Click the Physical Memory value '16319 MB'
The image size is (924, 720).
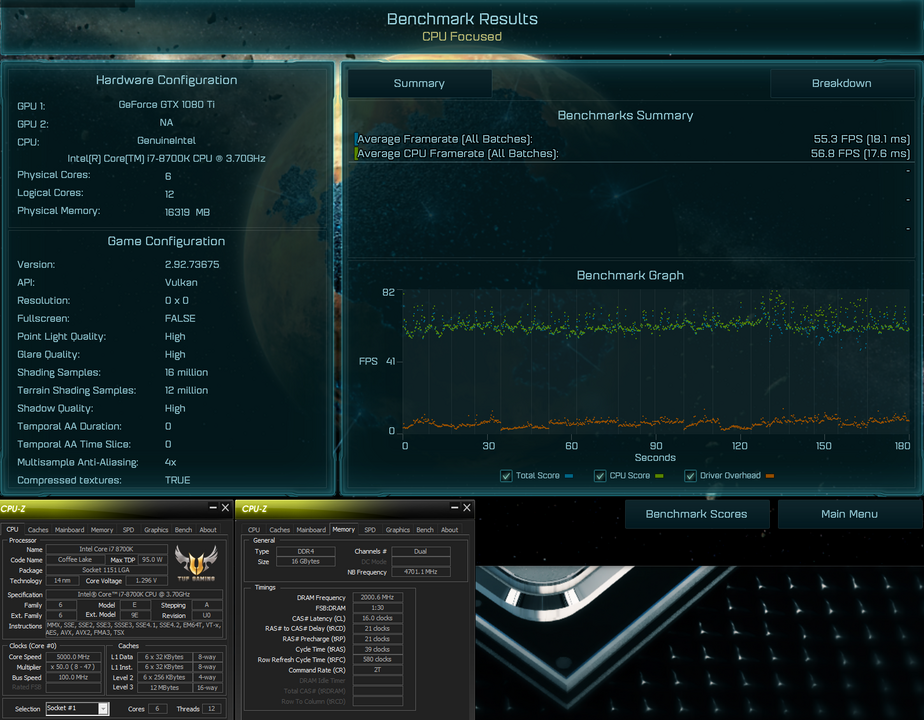187,212
